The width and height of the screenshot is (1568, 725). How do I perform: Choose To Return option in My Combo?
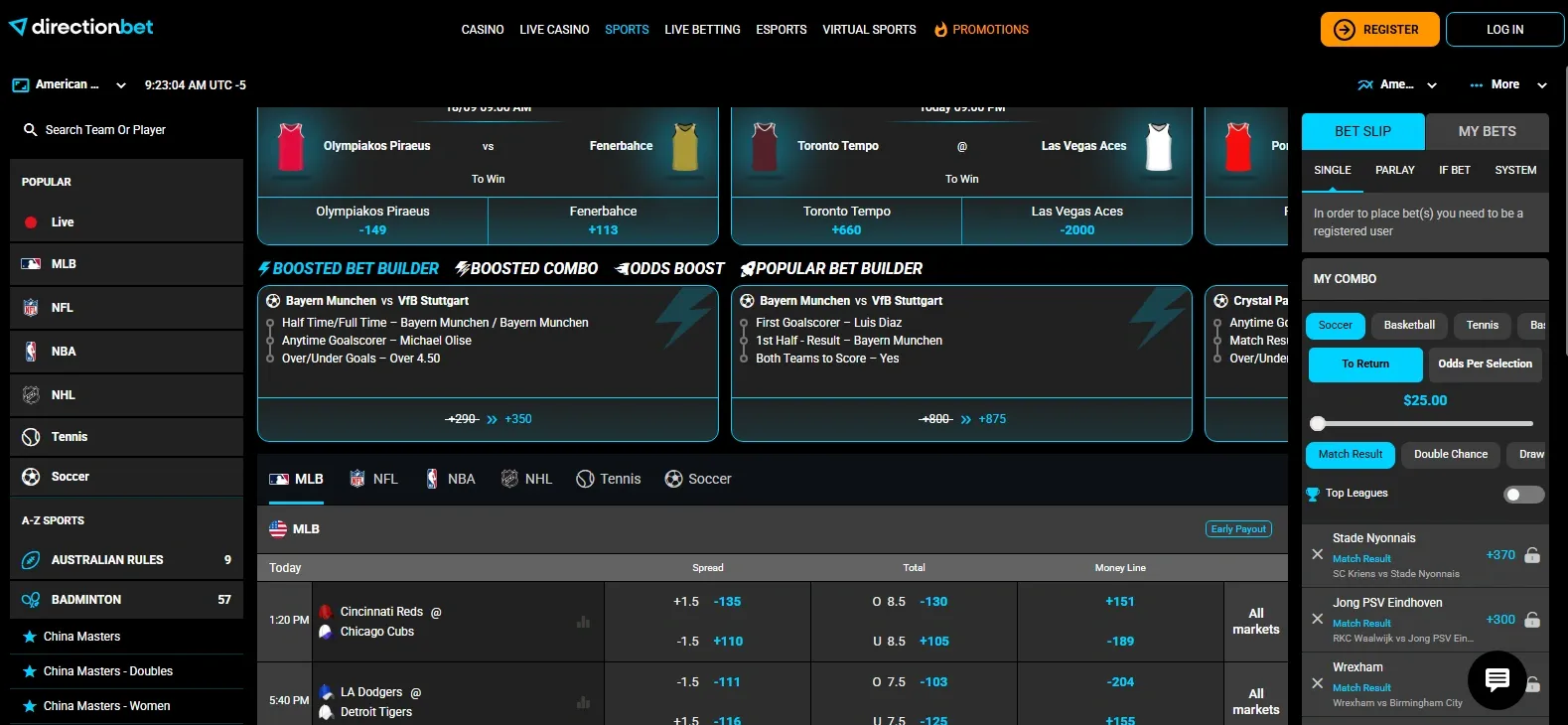[x=1365, y=364]
